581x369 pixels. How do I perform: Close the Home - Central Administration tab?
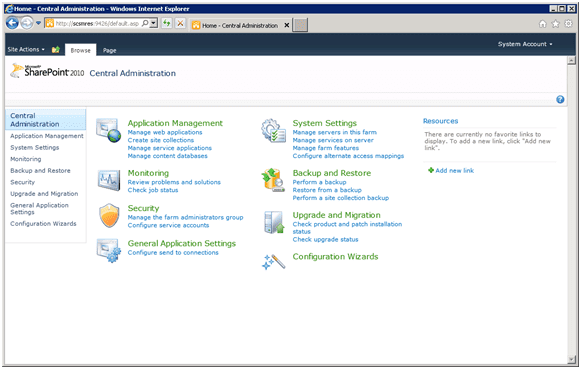pos(286,25)
